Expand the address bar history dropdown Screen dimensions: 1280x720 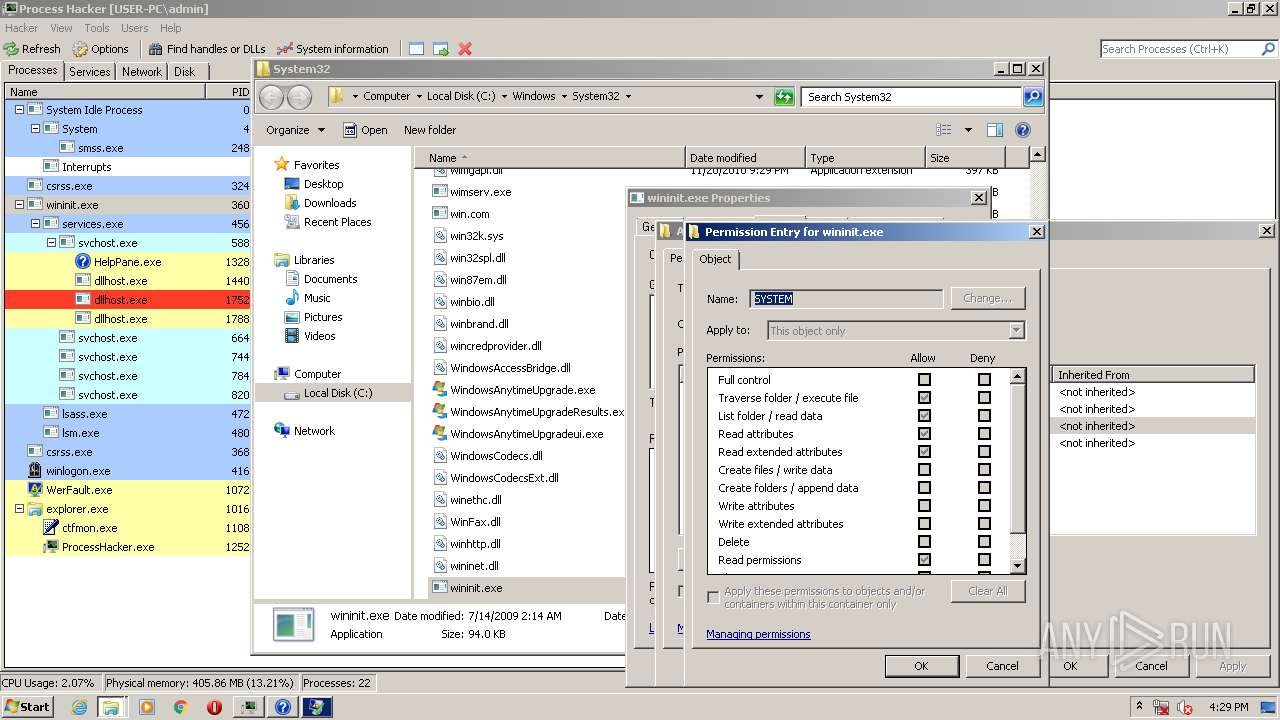tap(760, 97)
